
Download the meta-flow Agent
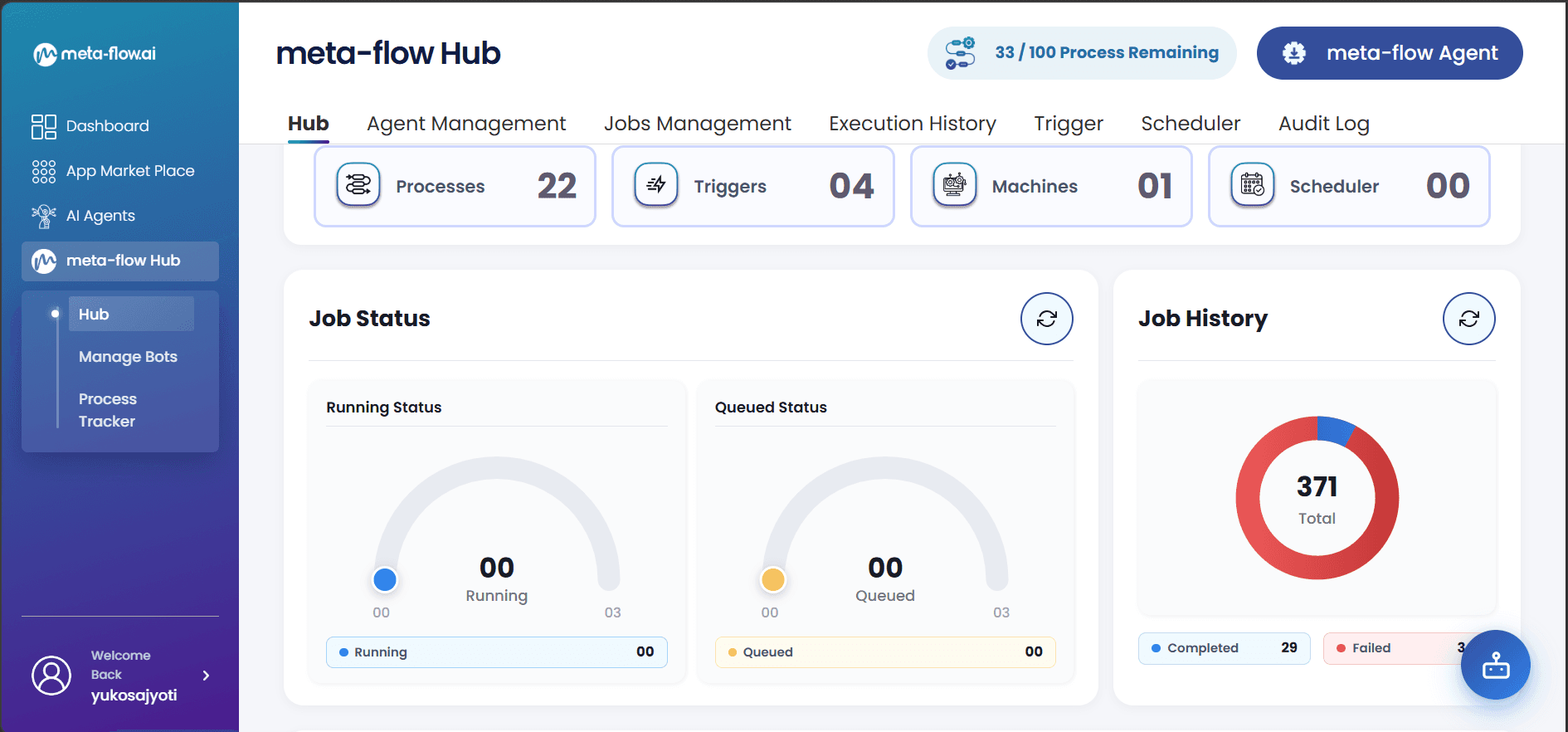tap(1390, 53)
